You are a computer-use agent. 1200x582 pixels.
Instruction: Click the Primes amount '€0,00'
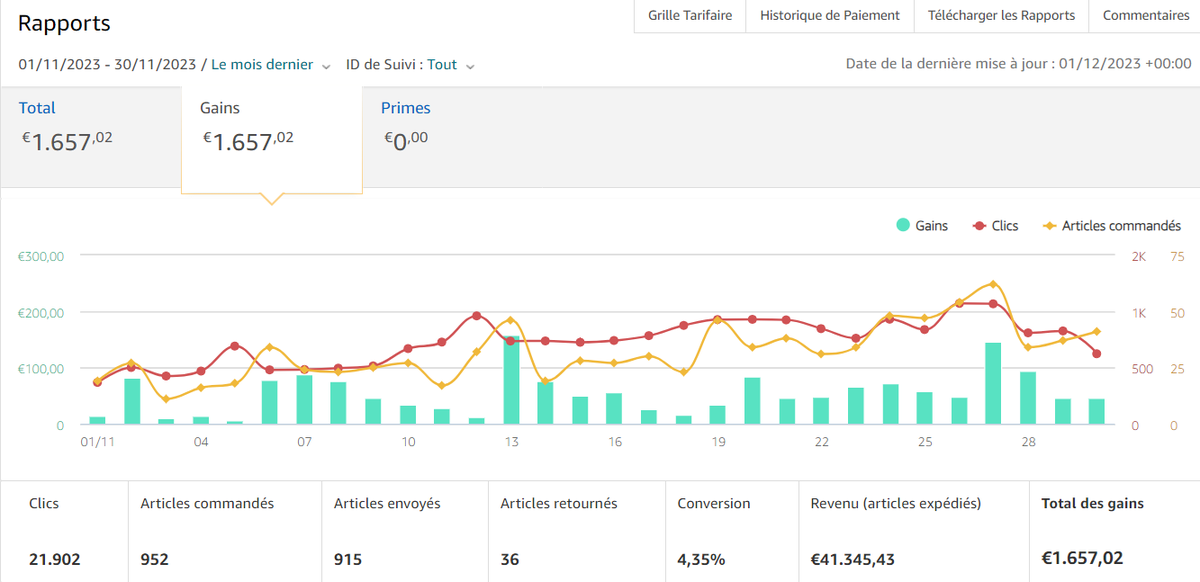pos(407,139)
